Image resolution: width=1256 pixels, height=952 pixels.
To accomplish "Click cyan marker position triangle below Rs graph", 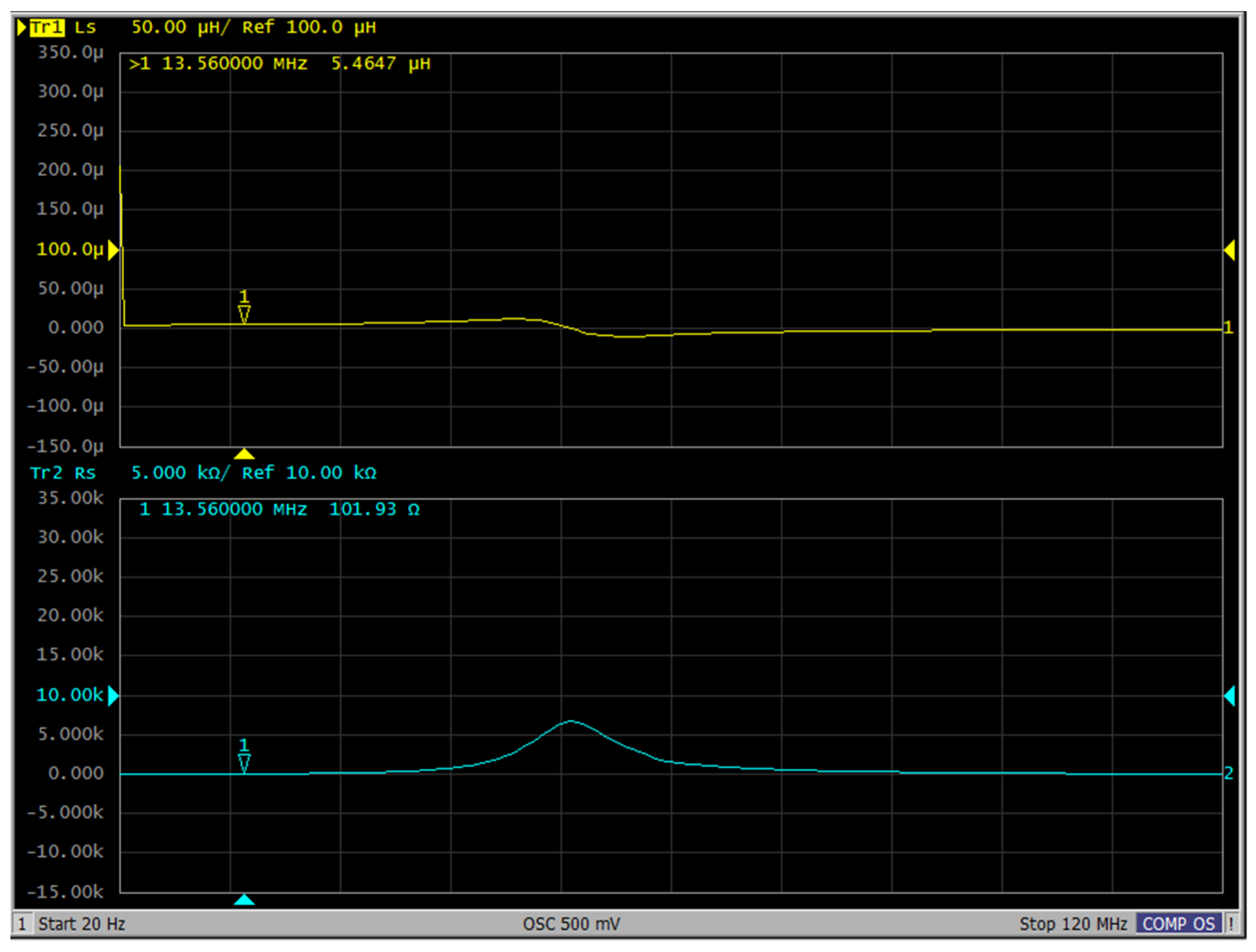I will click(244, 900).
